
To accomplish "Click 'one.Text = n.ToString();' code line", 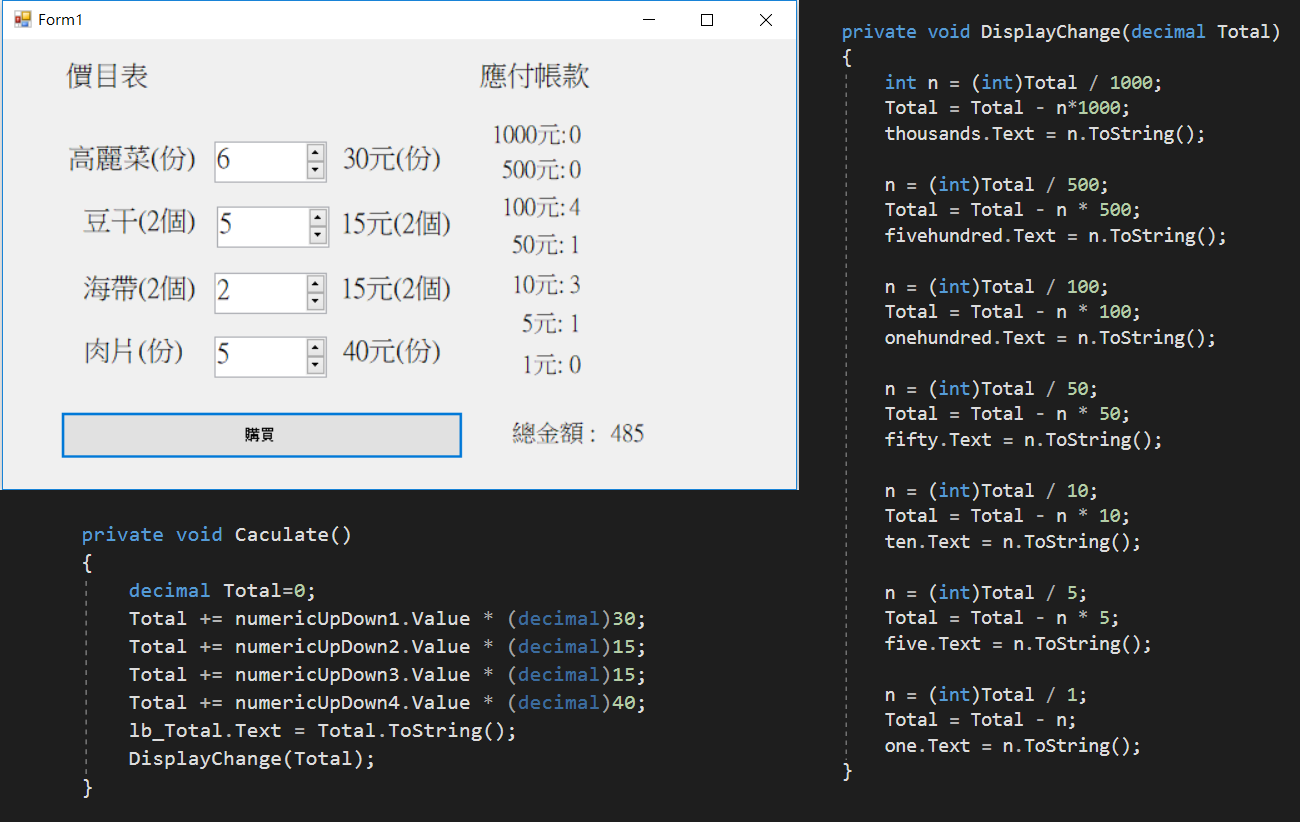I will point(1013,746).
